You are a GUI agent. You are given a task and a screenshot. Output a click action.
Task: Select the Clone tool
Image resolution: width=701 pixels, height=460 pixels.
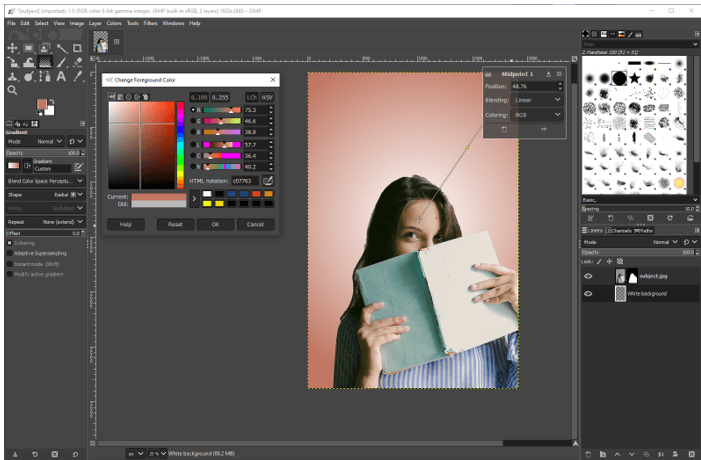pyautogui.click(x=13, y=76)
